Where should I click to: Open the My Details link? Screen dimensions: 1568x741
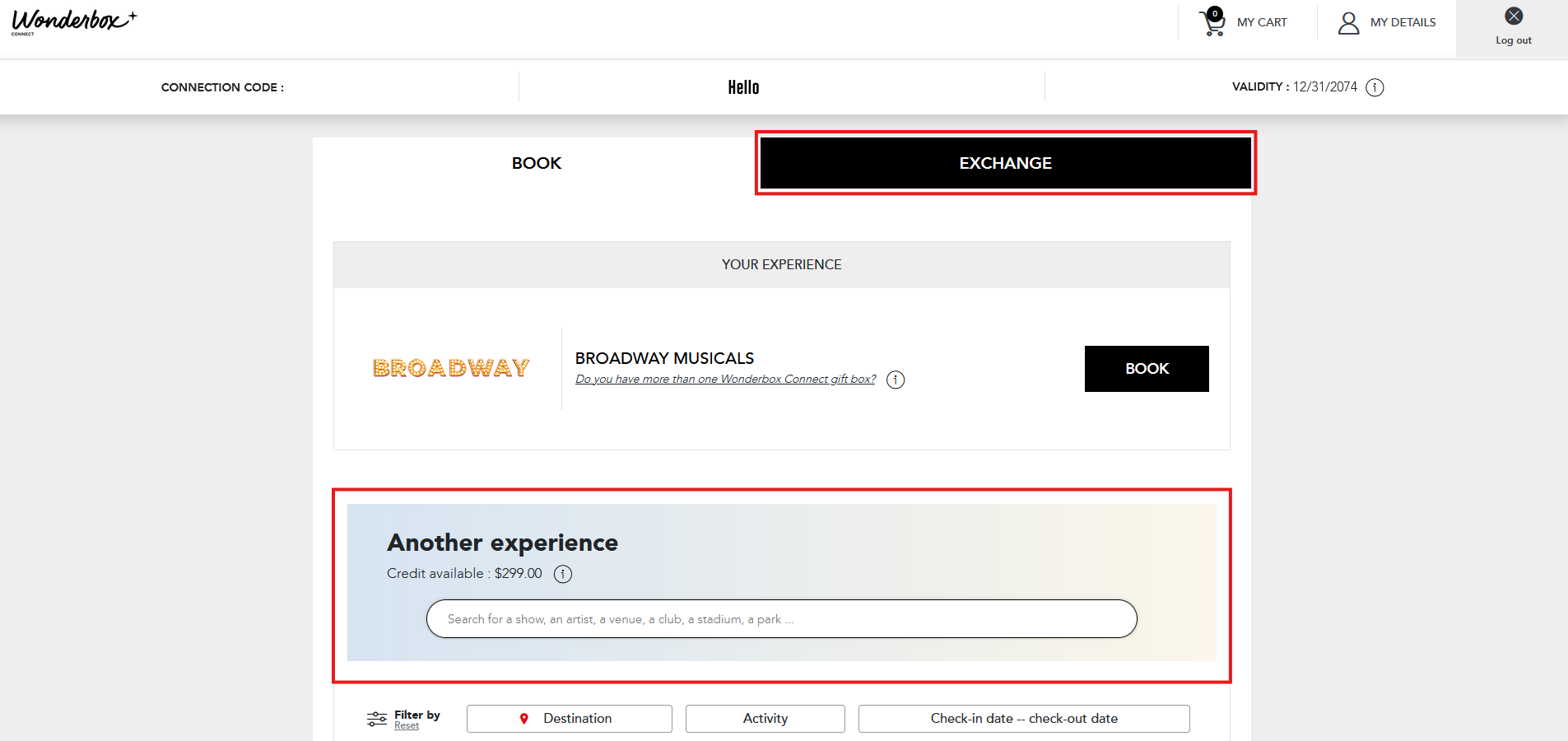click(x=1403, y=22)
